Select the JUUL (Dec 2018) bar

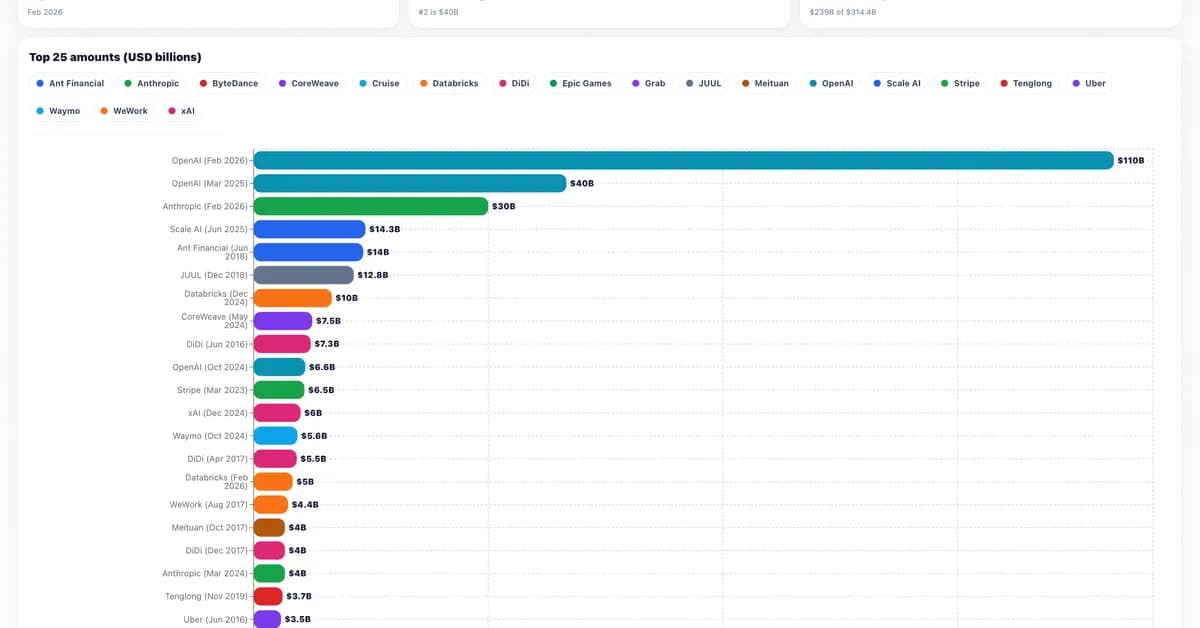(304, 275)
